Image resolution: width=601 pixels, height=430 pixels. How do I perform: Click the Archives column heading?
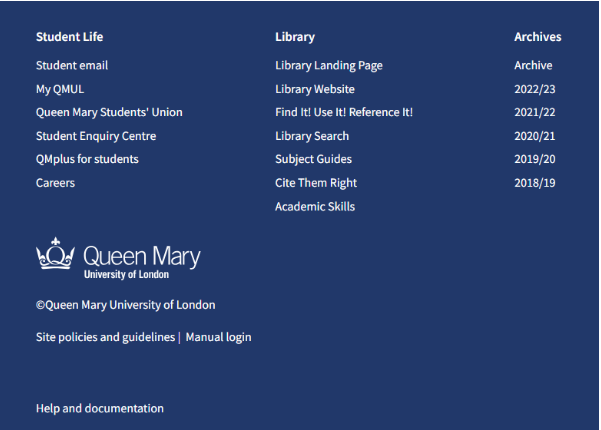click(538, 37)
